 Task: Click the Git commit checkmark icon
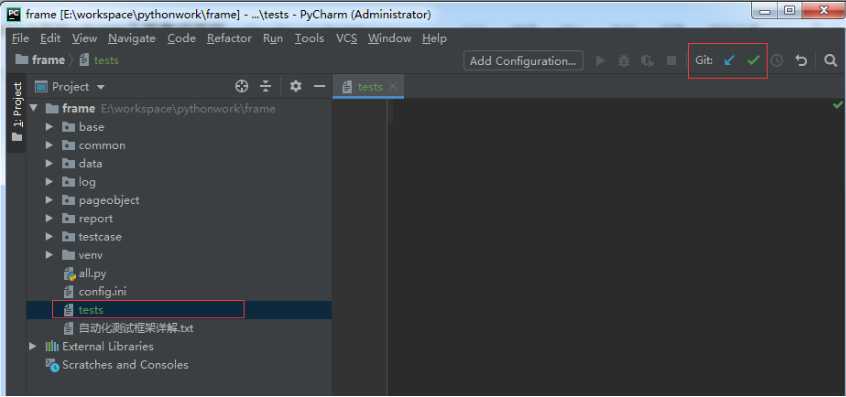click(753, 60)
